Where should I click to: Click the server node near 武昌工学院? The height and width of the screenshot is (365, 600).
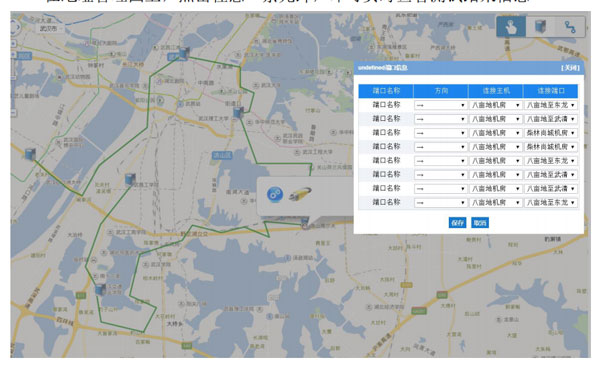coord(130,179)
